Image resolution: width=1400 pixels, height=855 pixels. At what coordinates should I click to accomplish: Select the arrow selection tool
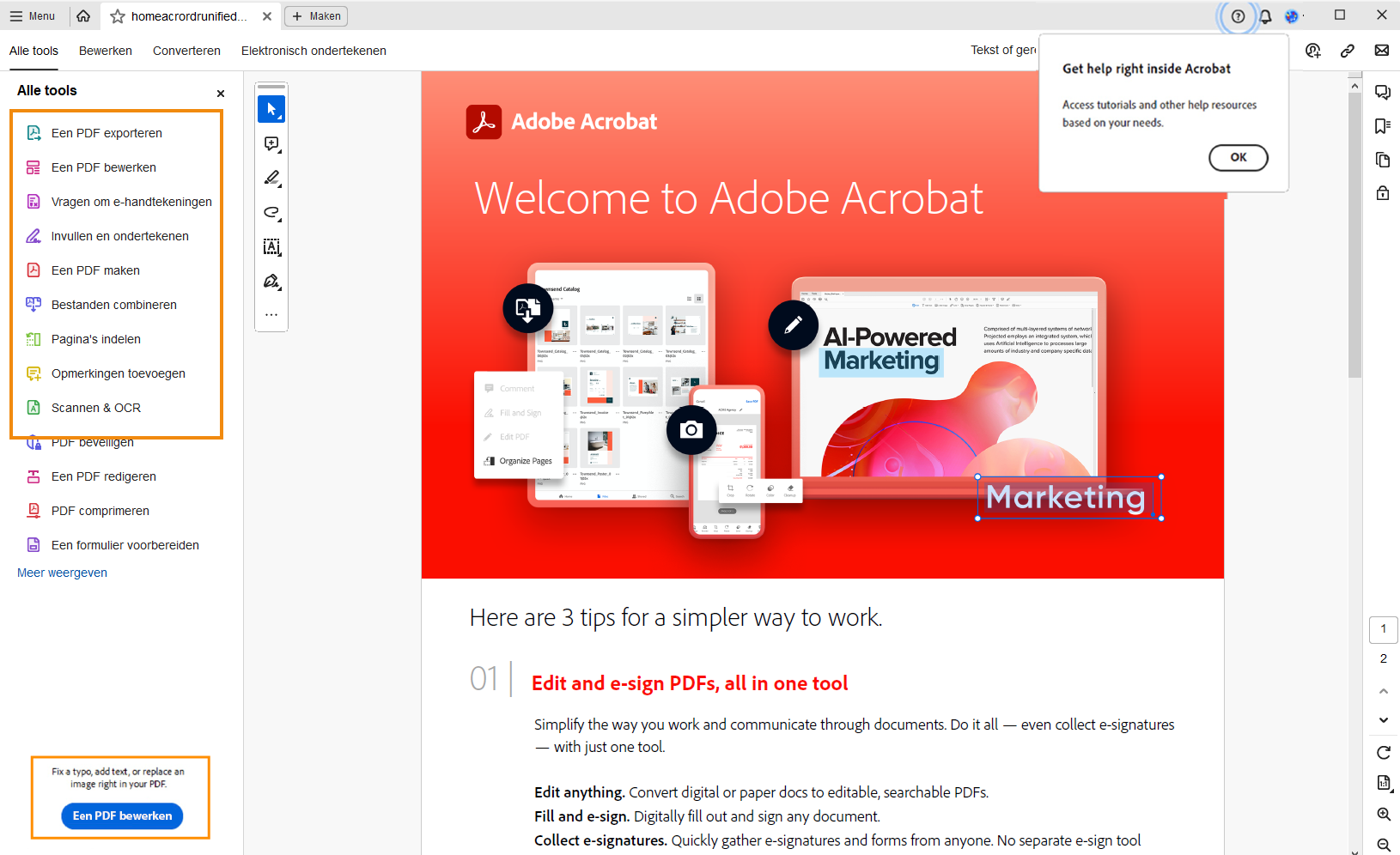(271, 109)
